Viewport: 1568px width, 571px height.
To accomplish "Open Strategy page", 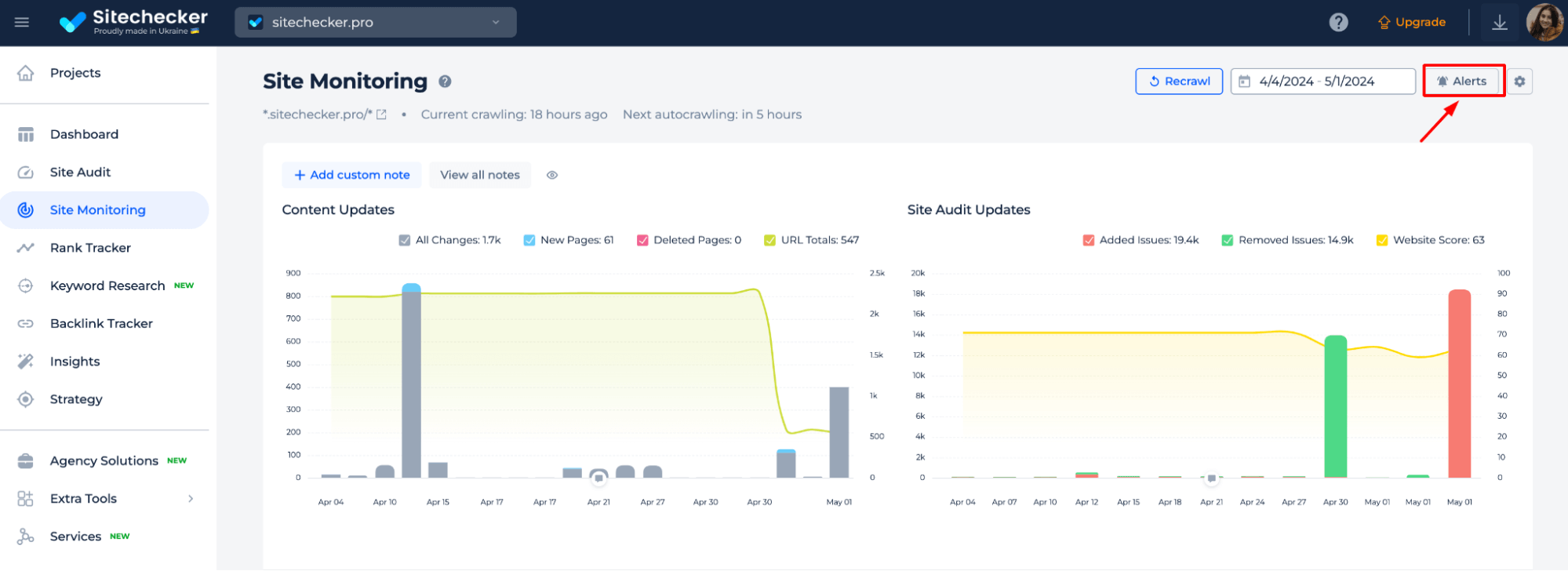I will (x=76, y=399).
